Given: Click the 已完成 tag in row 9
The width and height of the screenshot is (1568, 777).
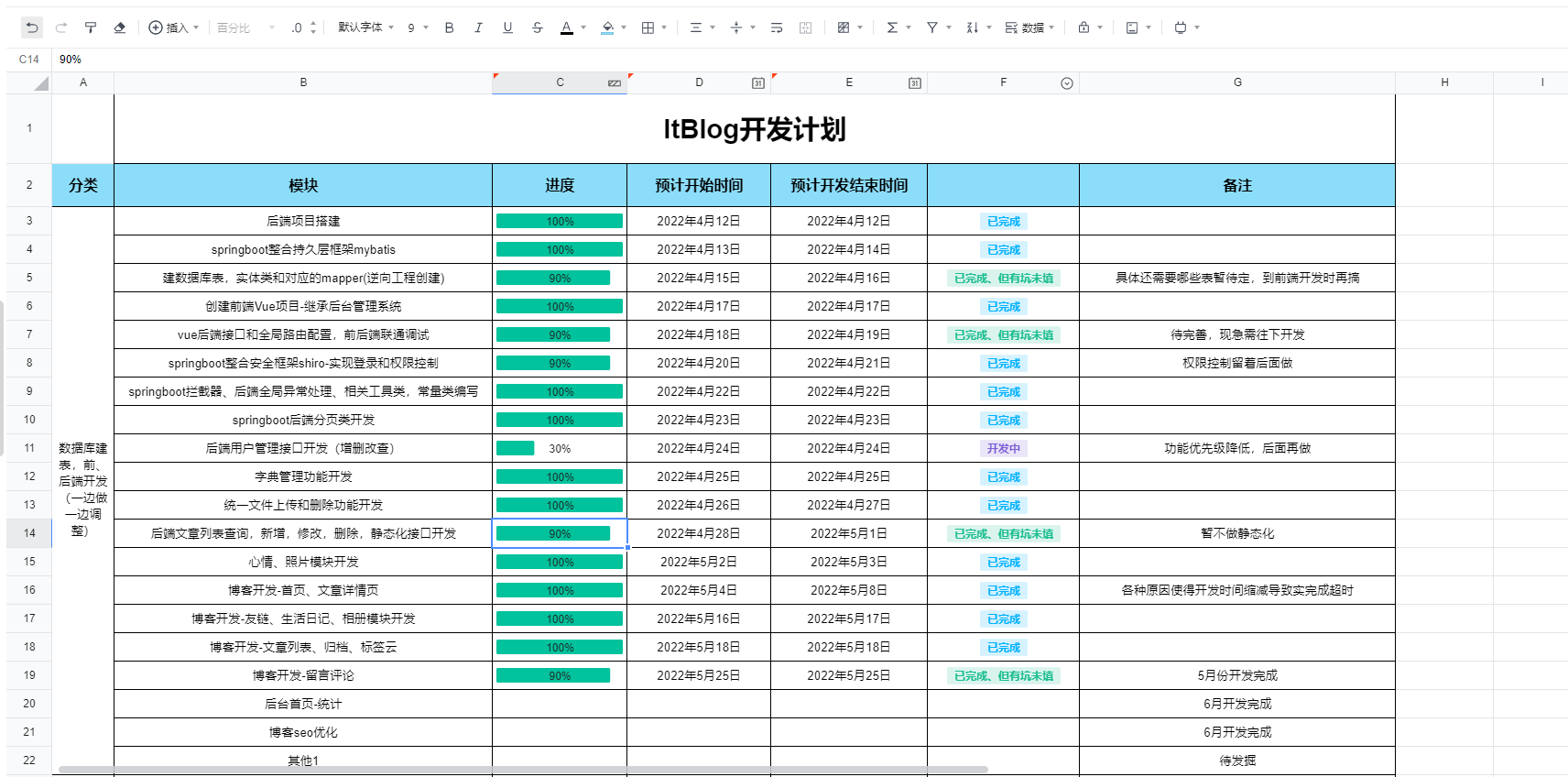Looking at the screenshot, I should click(1004, 392).
